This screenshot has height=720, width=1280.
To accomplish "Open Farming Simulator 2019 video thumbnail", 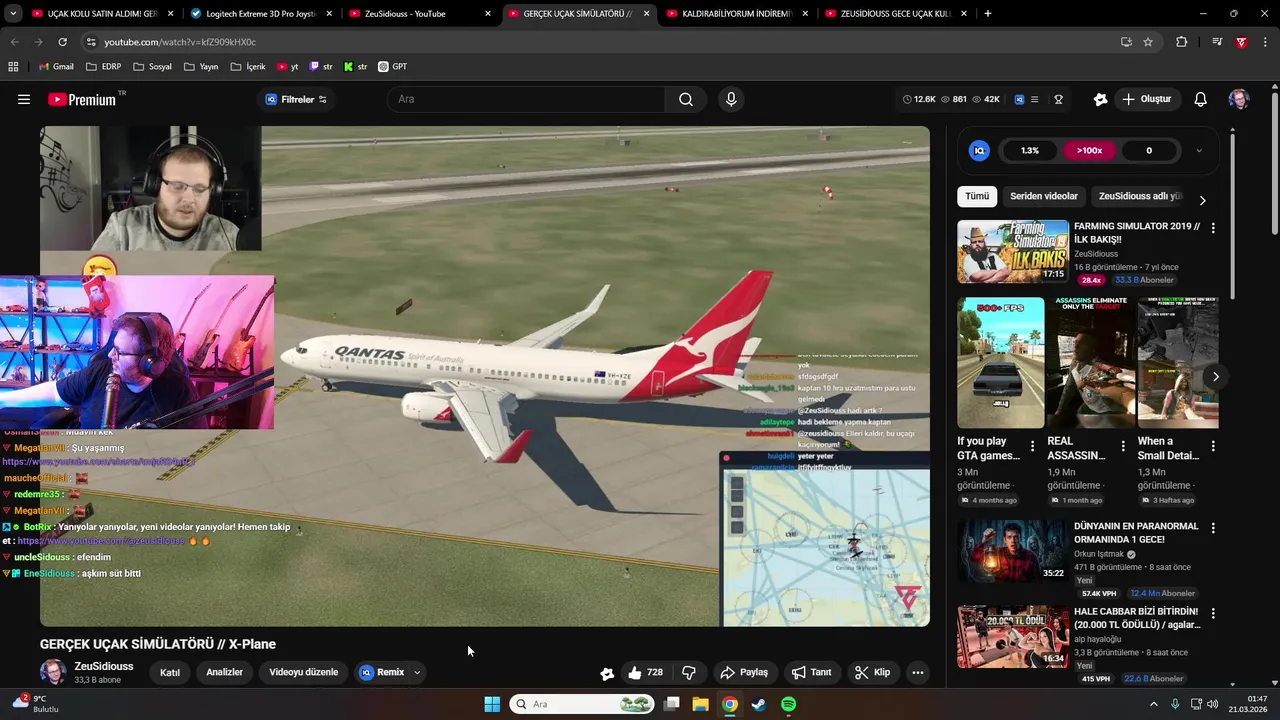I will pyautogui.click(x=1013, y=252).
